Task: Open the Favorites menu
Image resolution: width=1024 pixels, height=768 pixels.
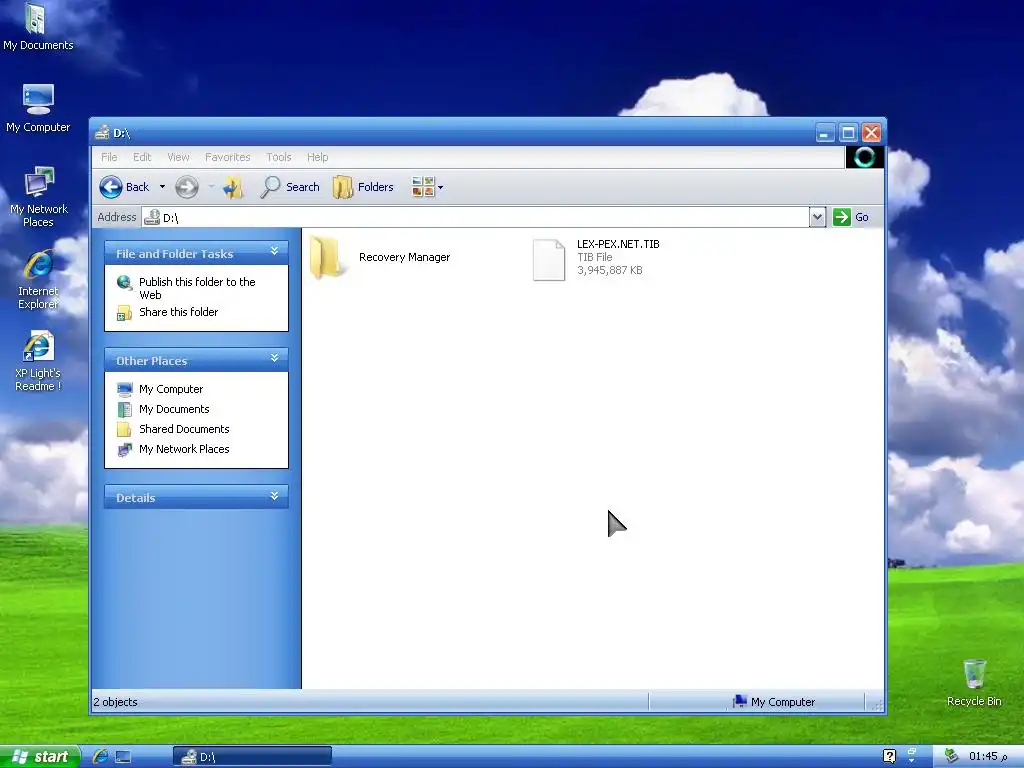Action: pyautogui.click(x=227, y=157)
